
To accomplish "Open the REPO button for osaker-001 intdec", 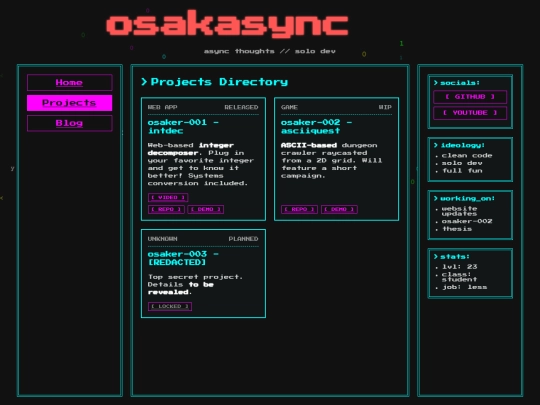I will 166,209.
